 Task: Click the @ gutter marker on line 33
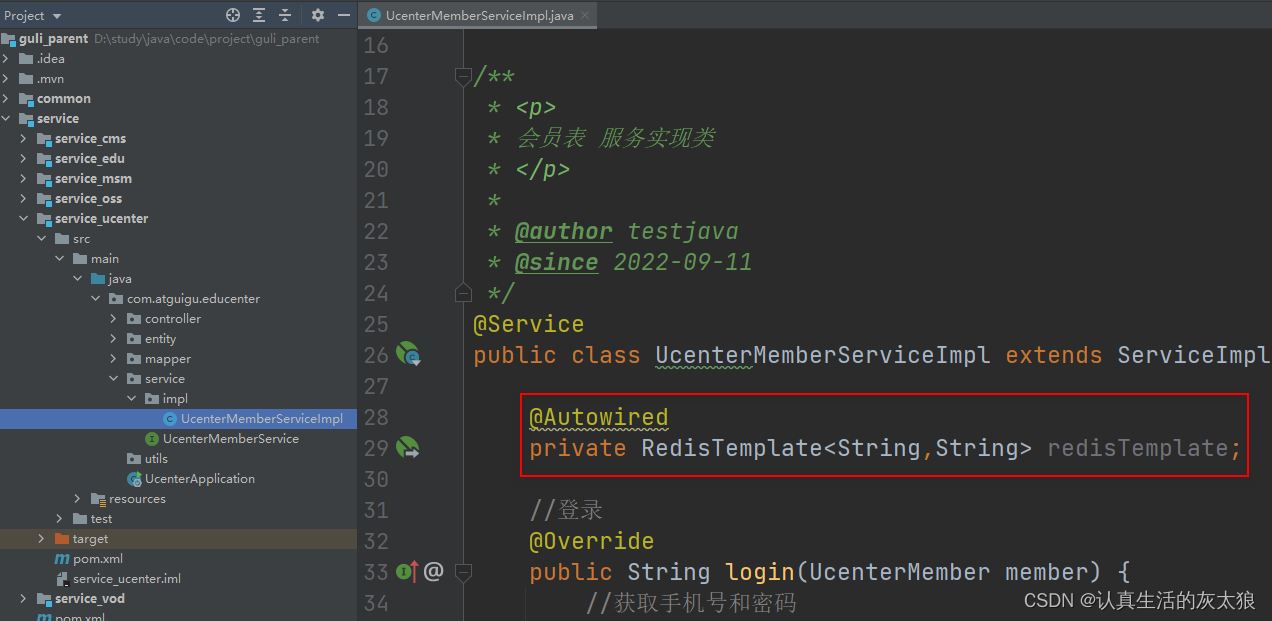tap(433, 572)
